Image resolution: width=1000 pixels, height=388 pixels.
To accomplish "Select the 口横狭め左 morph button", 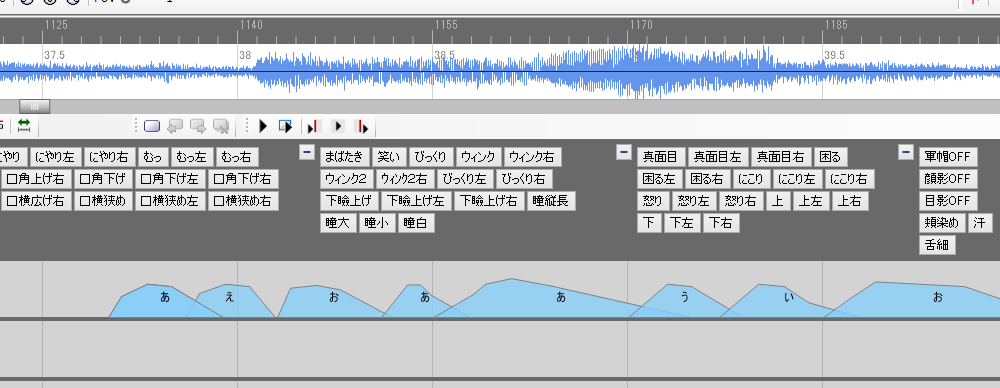I will pyautogui.click(x=170, y=201).
